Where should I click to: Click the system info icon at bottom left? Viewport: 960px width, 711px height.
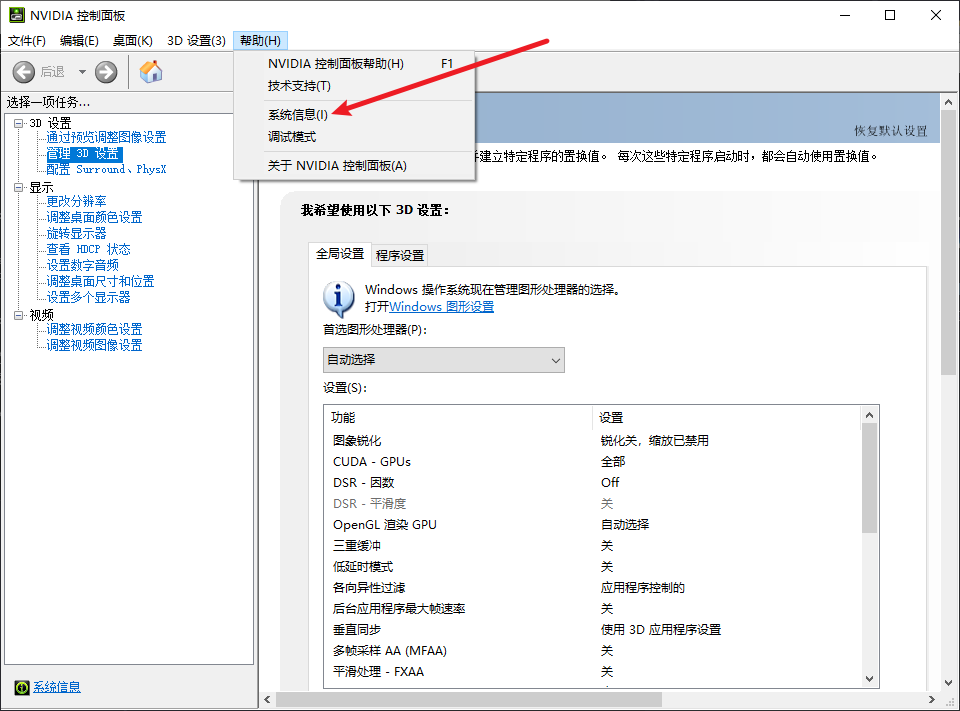(21, 688)
